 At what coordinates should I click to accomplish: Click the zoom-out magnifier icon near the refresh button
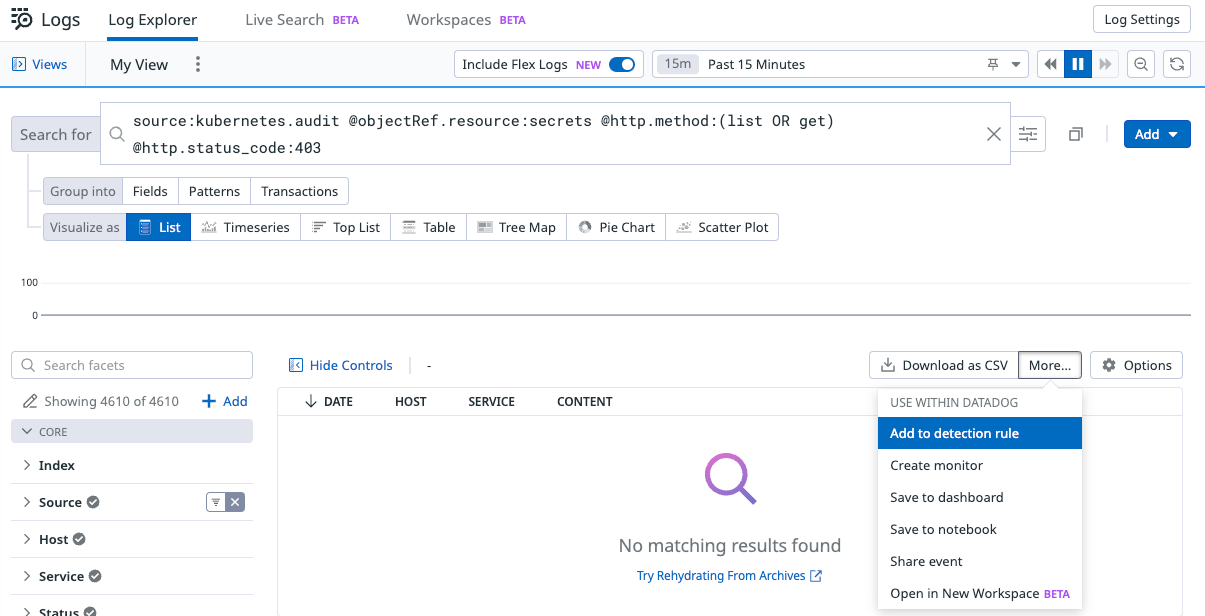pos(1141,63)
